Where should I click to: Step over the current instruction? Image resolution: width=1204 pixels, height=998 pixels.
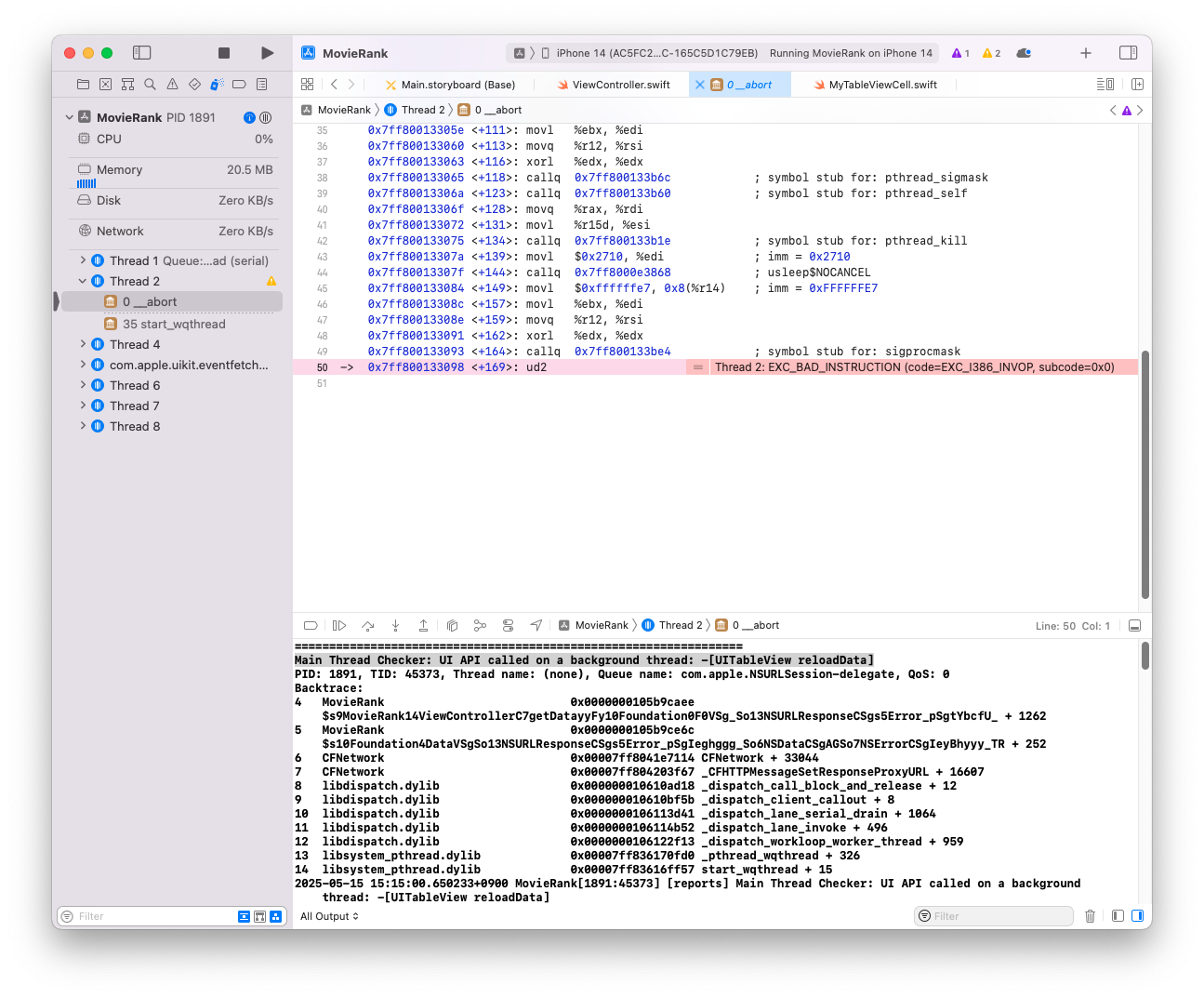pyautogui.click(x=367, y=626)
